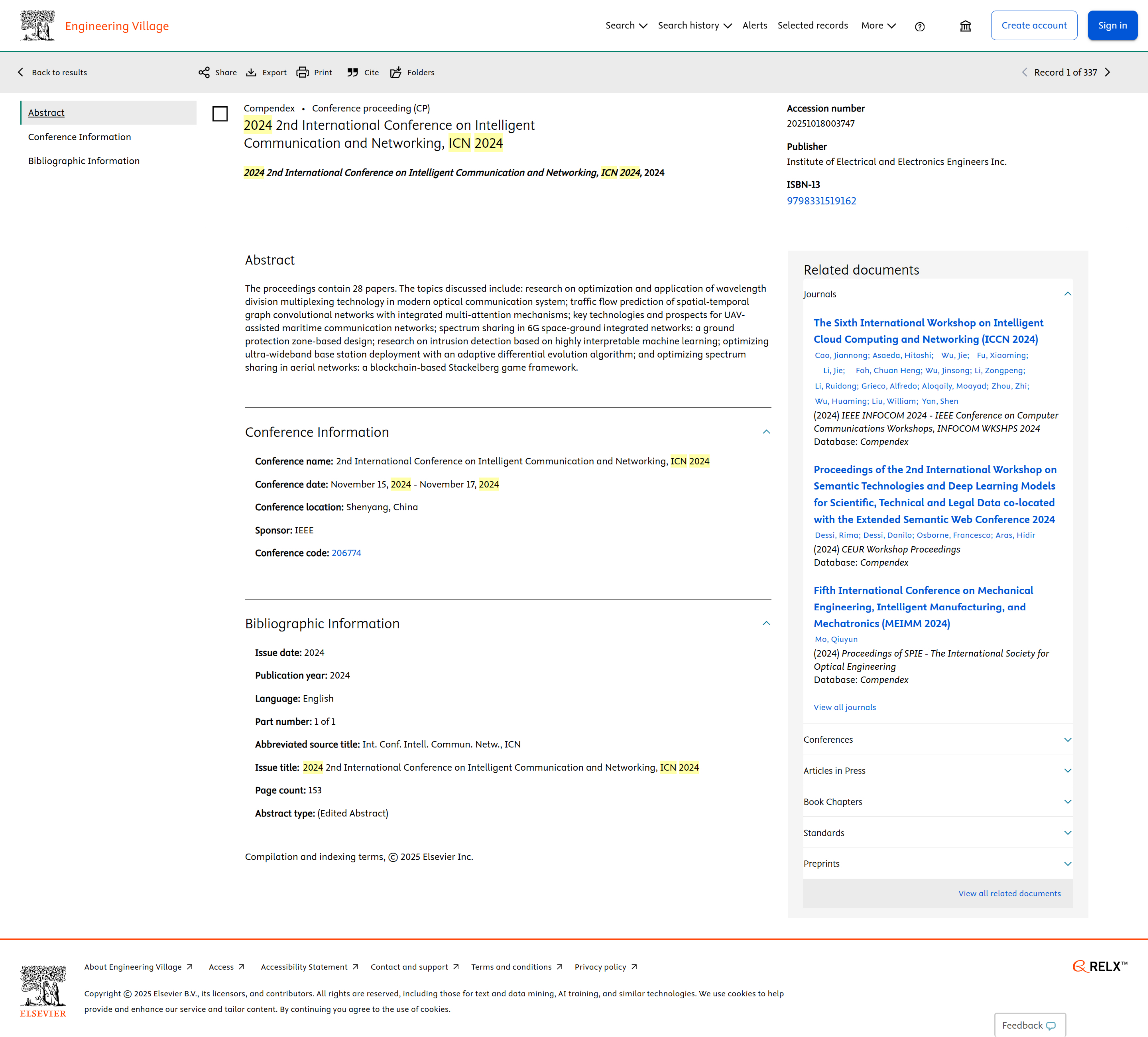This screenshot has width=1148, height=1037.
Task: Click the Create account button
Action: [x=1034, y=26]
